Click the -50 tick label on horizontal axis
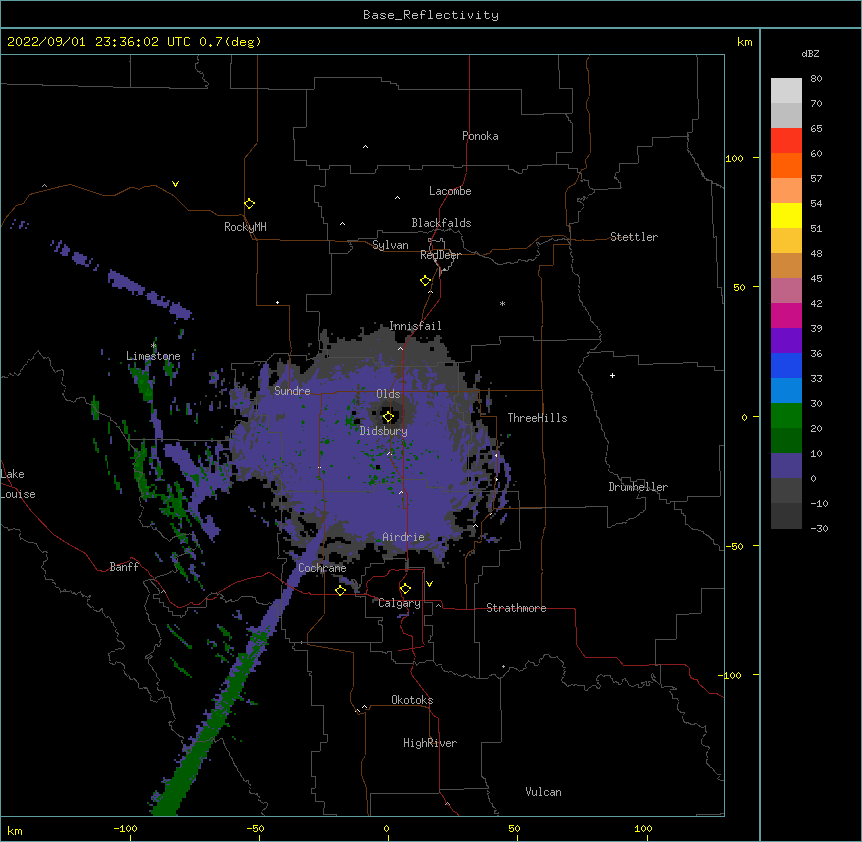Viewport: 862px width, 842px height. (255, 828)
